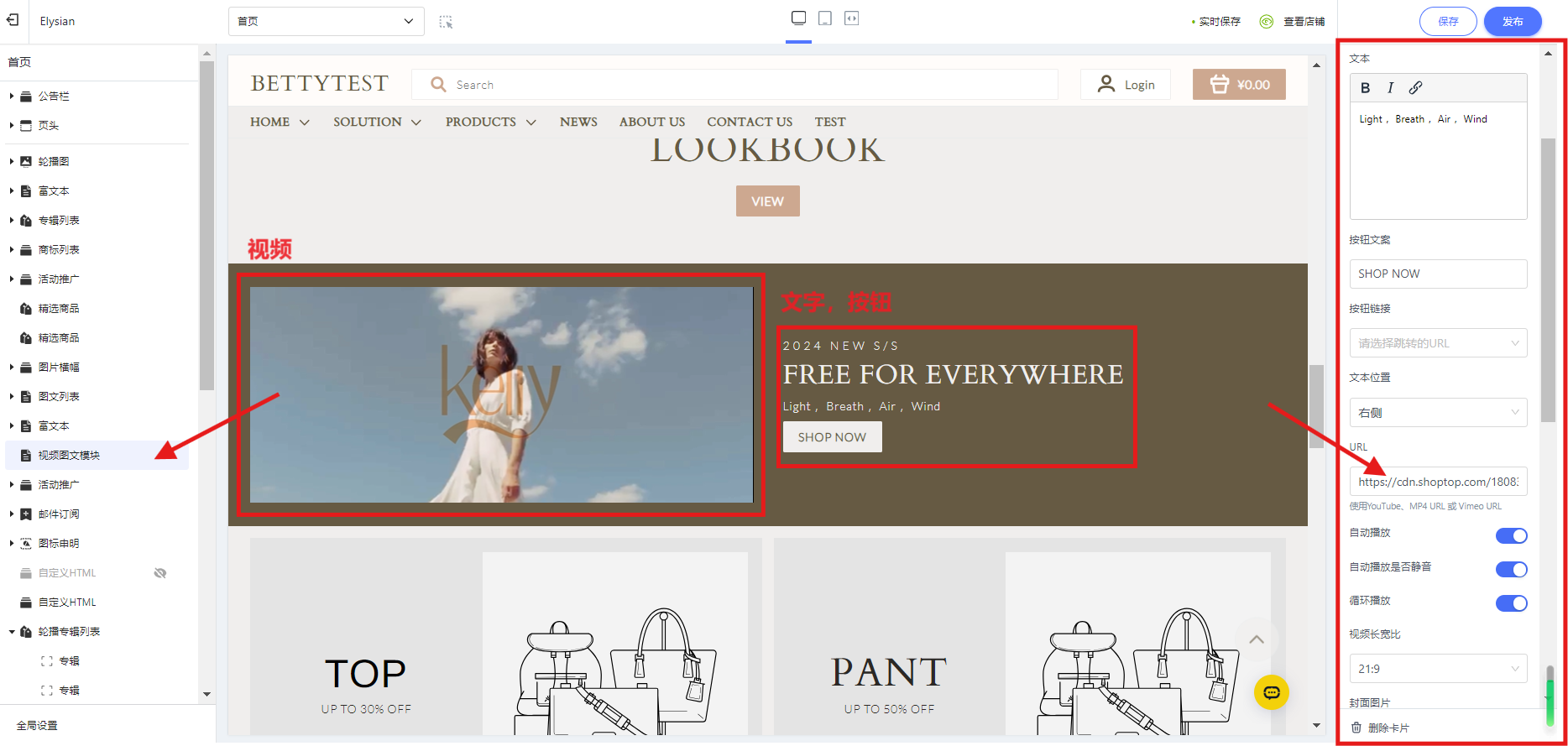Image resolution: width=1568 pixels, height=746 pixels.
Task: Click the blue 发布 publish button
Action: [x=1512, y=22]
